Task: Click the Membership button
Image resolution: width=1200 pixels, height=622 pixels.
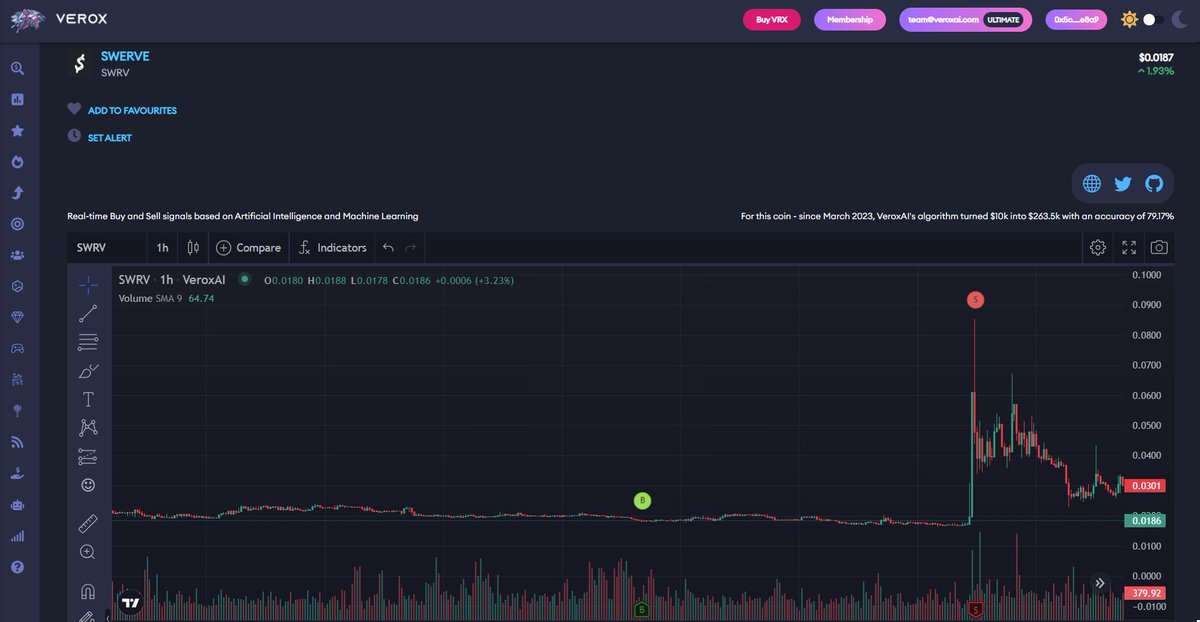Action: 850,19
